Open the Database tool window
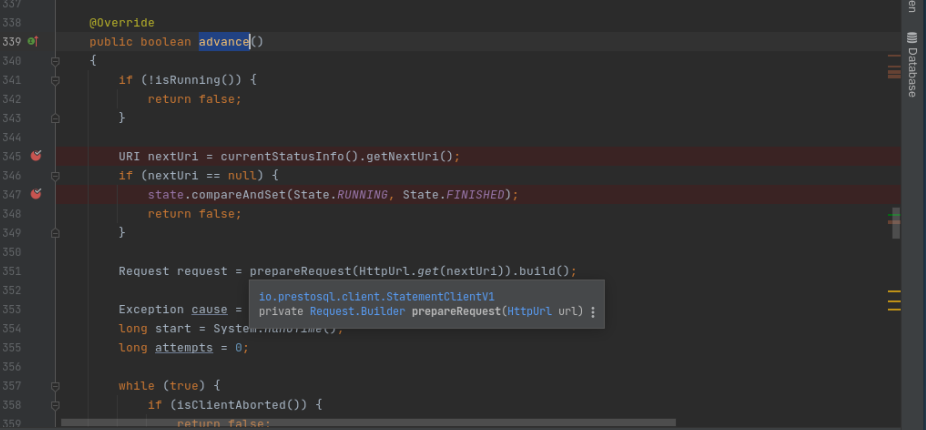Viewport: 926px width, 430px height. 912,65
